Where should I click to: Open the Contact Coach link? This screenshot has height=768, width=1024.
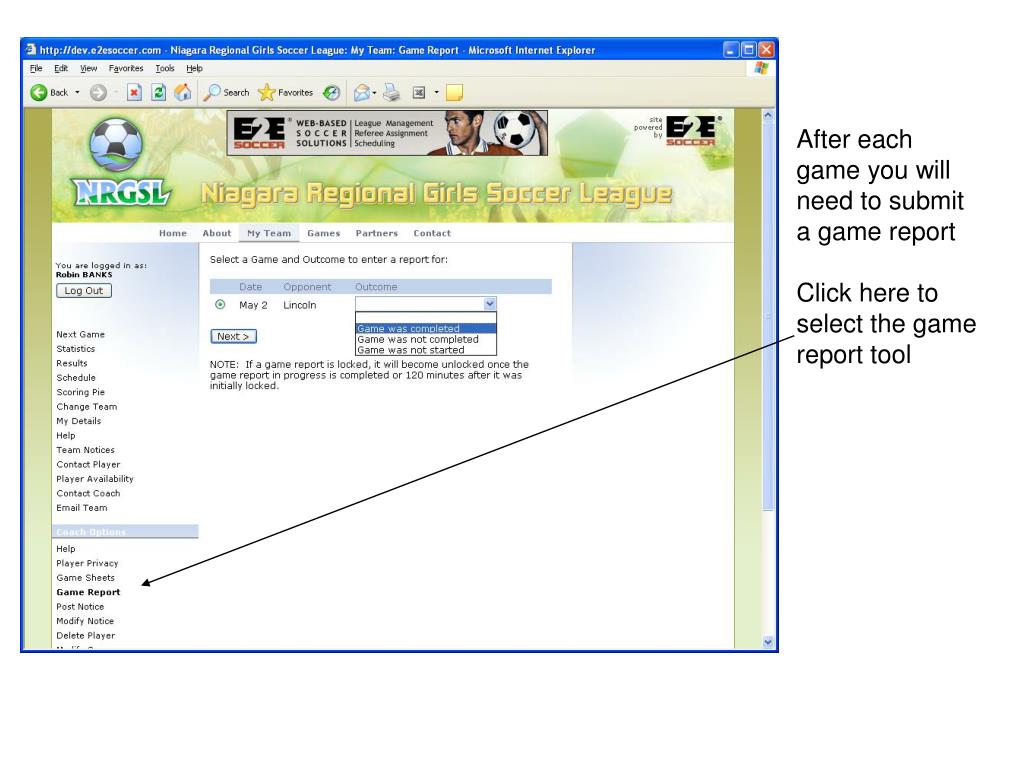[88, 493]
